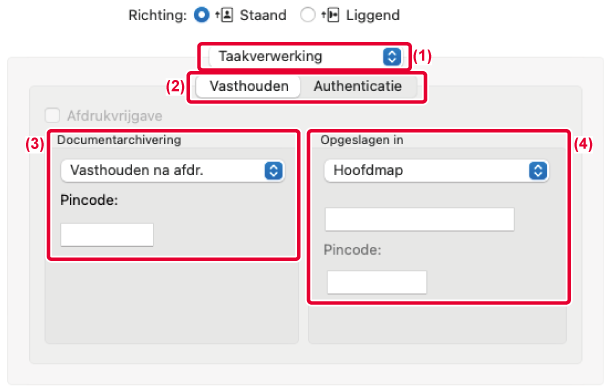The image size is (604, 387).
Task: Open the Hoofdmap dropdown
Action: pos(436,171)
